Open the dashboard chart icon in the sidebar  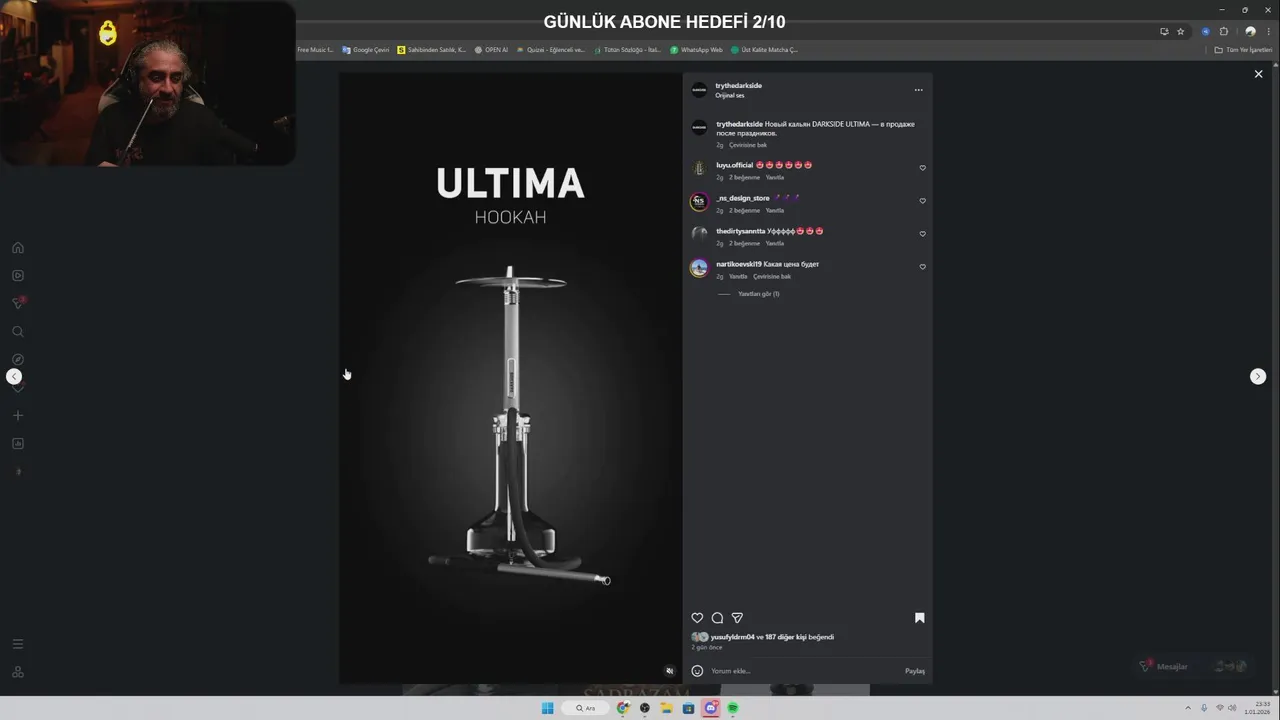click(17, 443)
